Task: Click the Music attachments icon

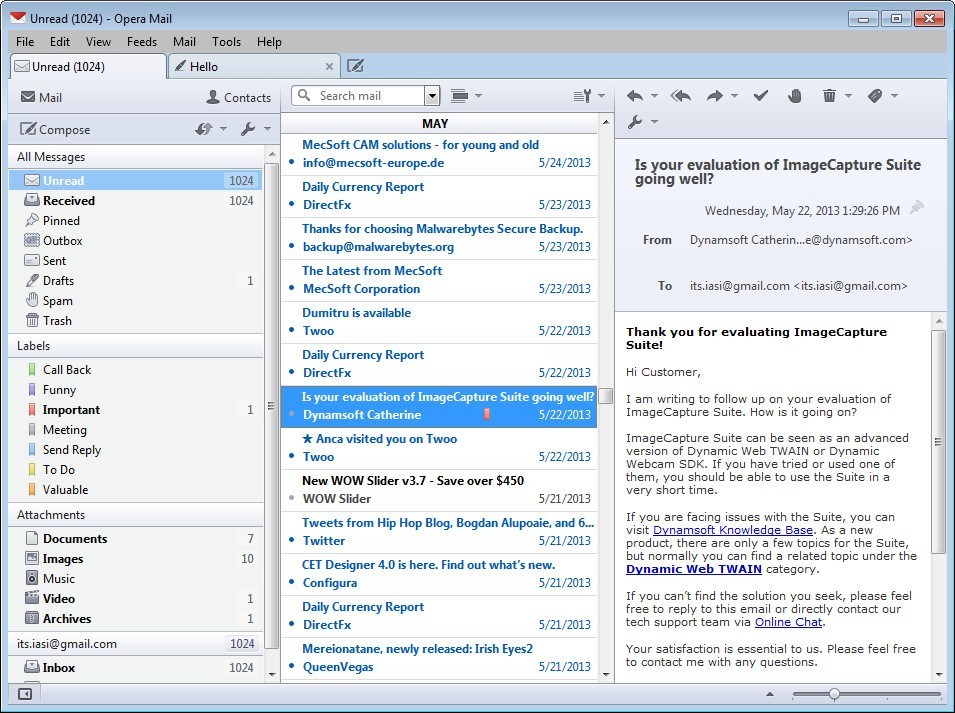Action: (32, 578)
